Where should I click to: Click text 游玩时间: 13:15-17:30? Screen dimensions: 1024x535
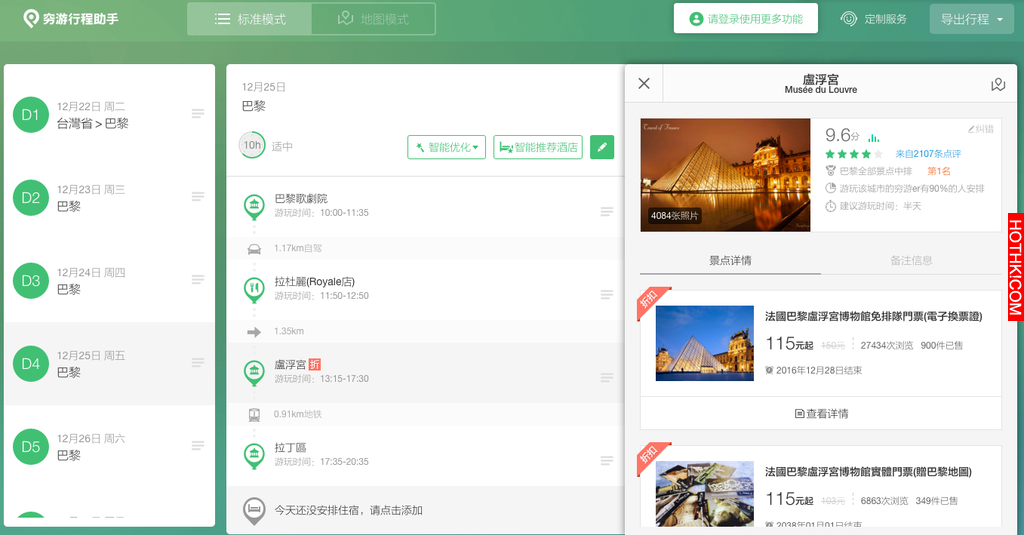tap(322, 379)
